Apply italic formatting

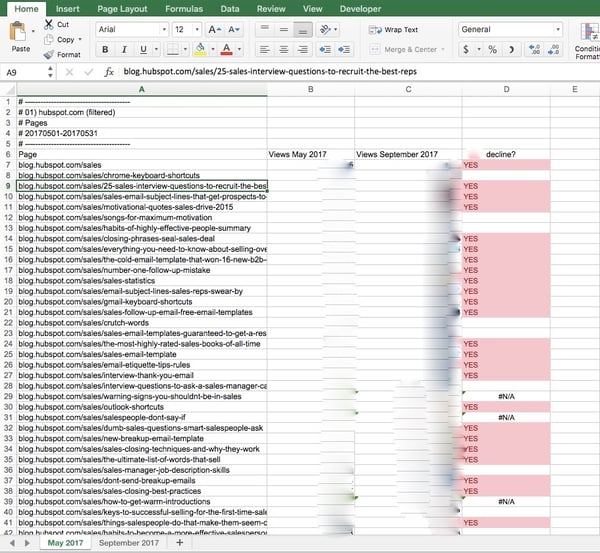(124, 49)
